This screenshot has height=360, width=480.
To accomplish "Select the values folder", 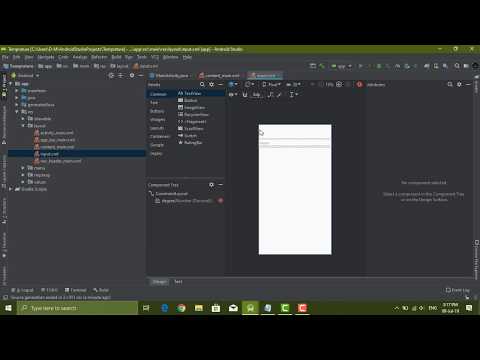I will click(x=37, y=182).
